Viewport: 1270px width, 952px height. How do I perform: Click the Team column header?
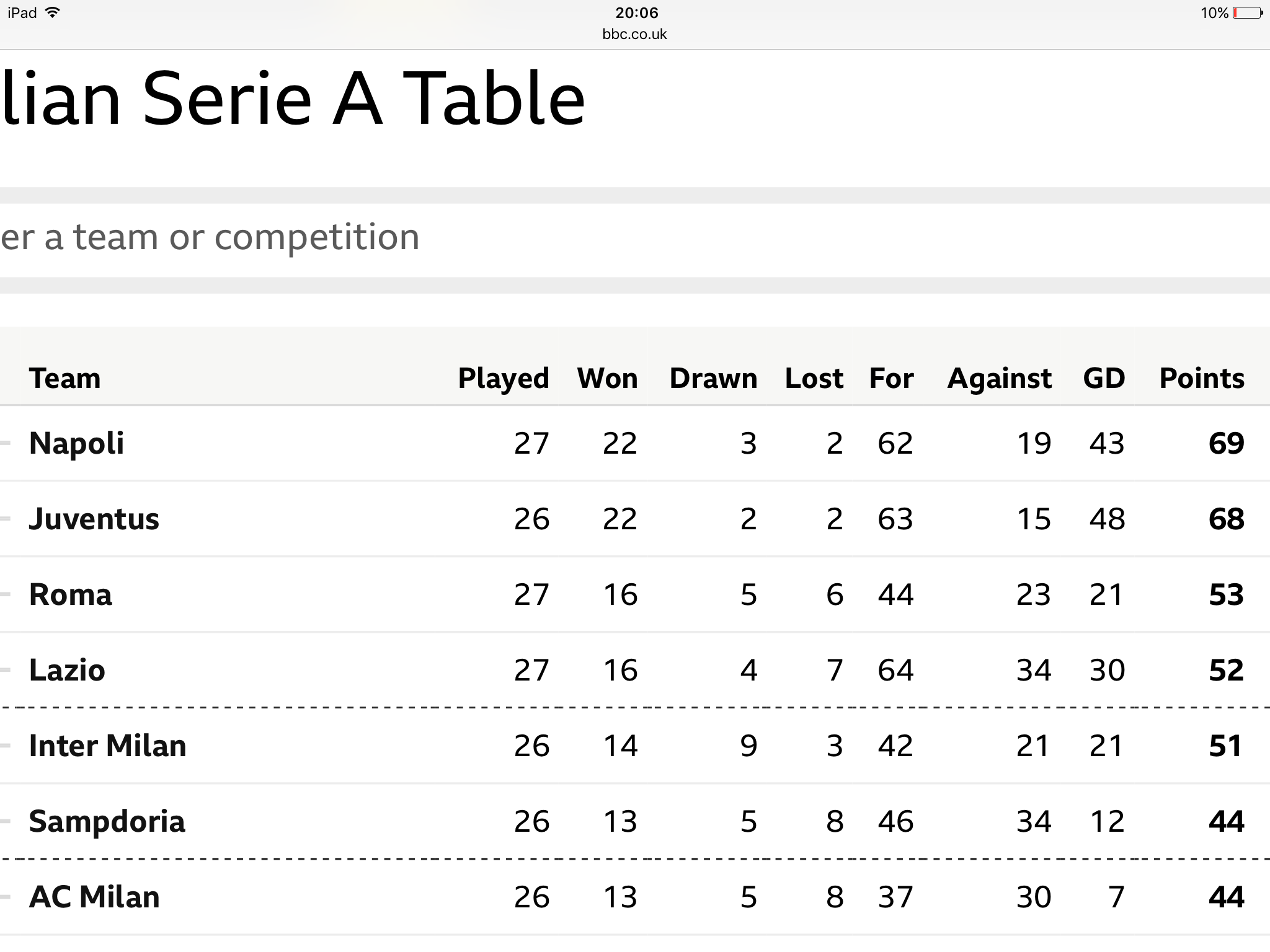pyautogui.click(x=64, y=378)
